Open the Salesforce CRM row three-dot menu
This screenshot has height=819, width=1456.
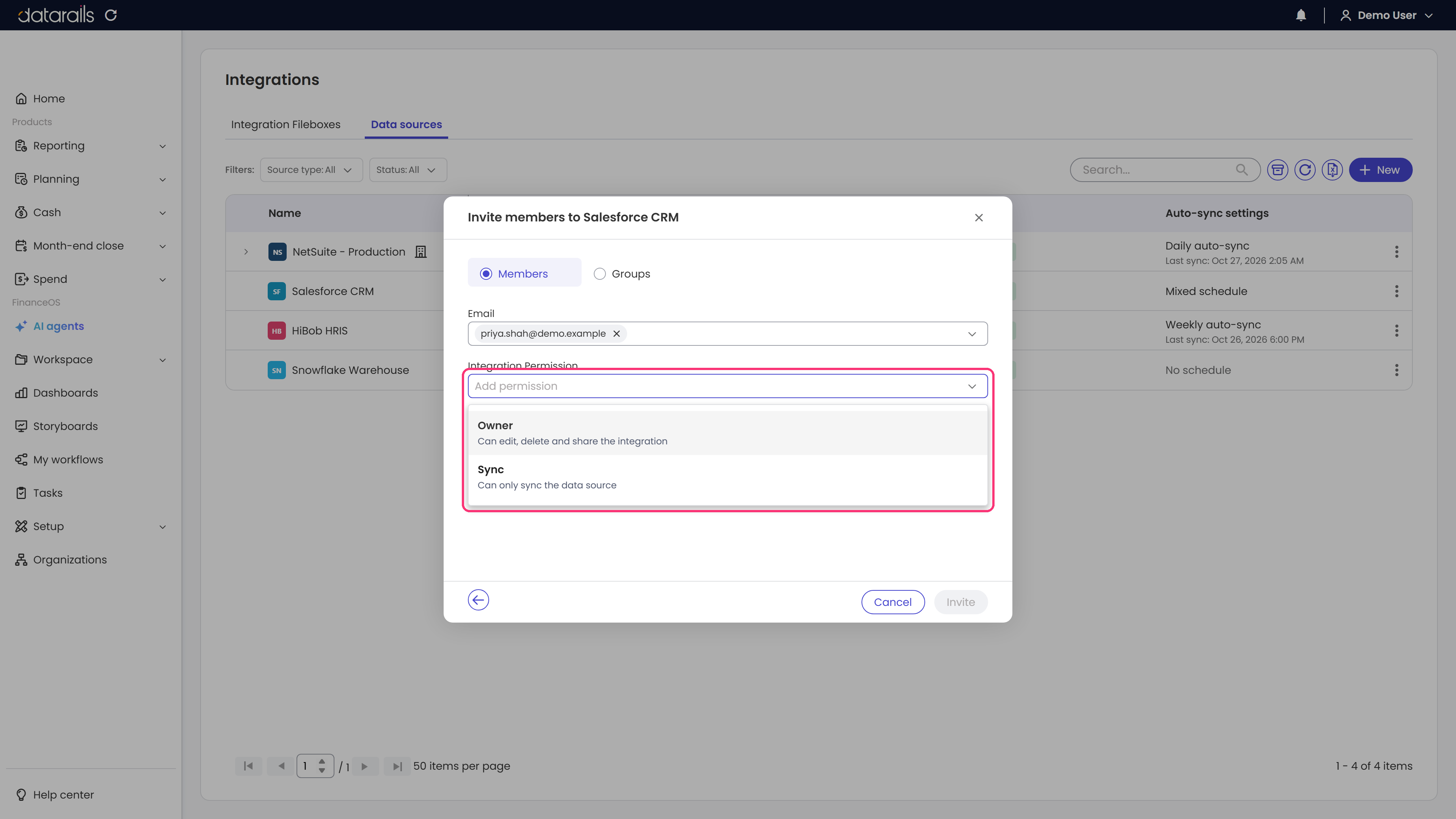tap(1396, 291)
